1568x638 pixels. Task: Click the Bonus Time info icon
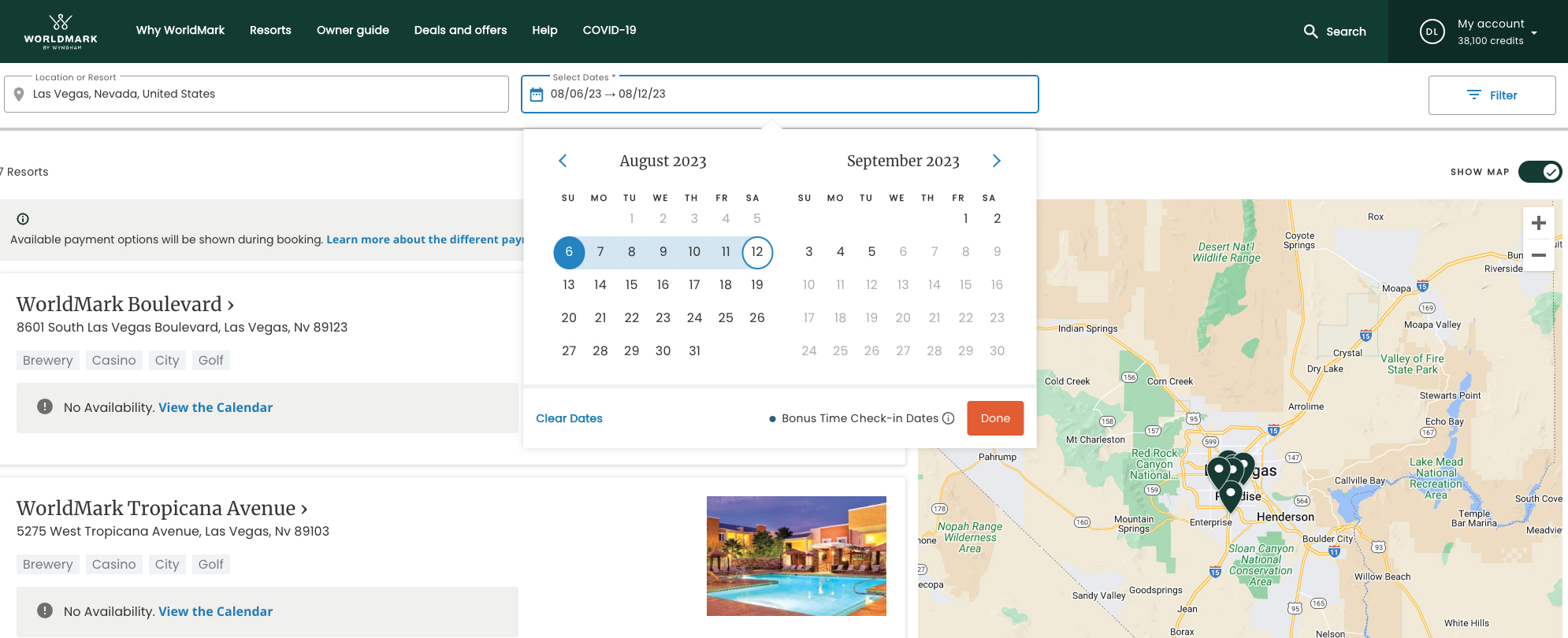coord(949,418)
